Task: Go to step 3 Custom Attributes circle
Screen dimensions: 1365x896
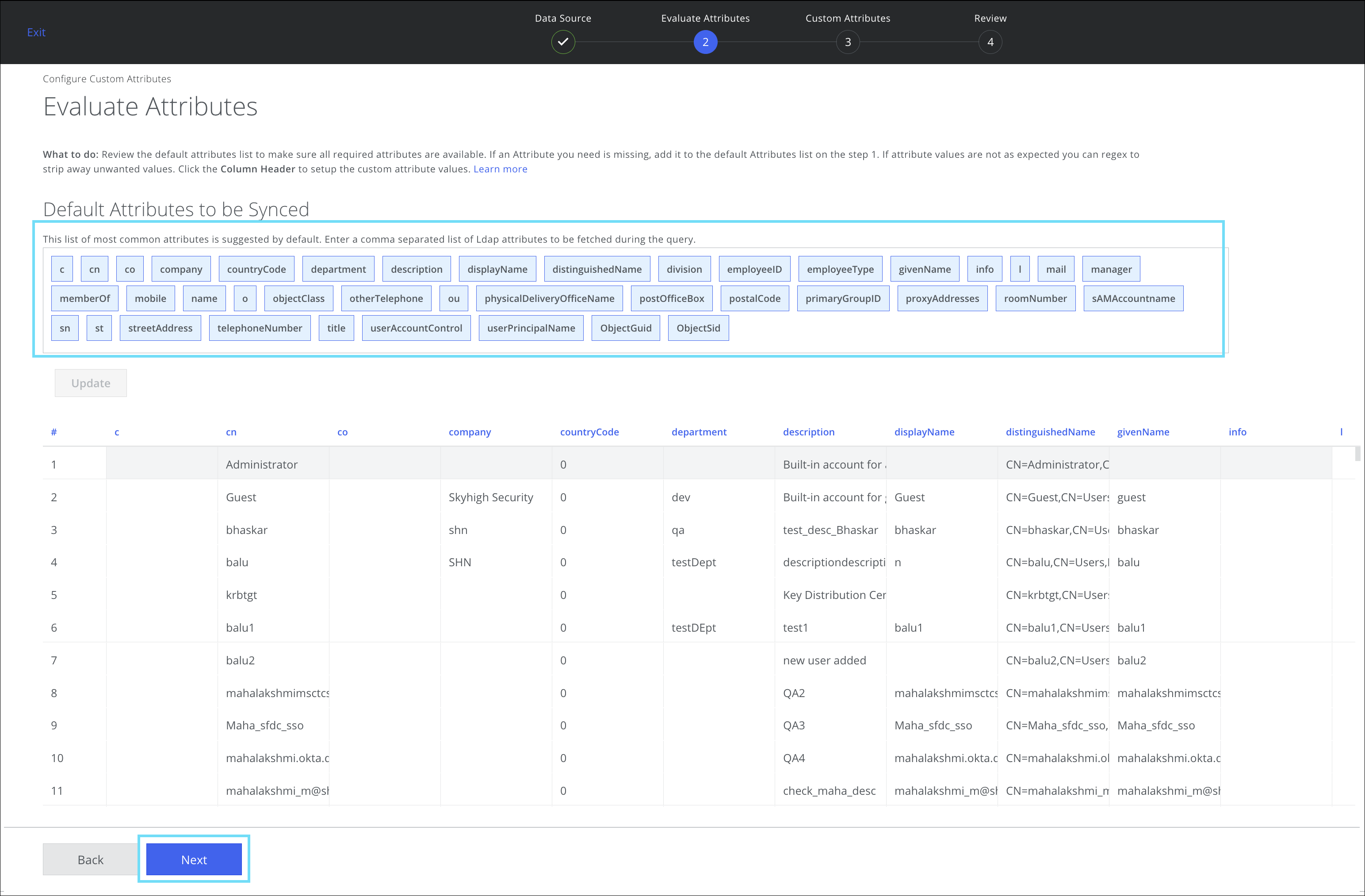Action: coord(847,42)
